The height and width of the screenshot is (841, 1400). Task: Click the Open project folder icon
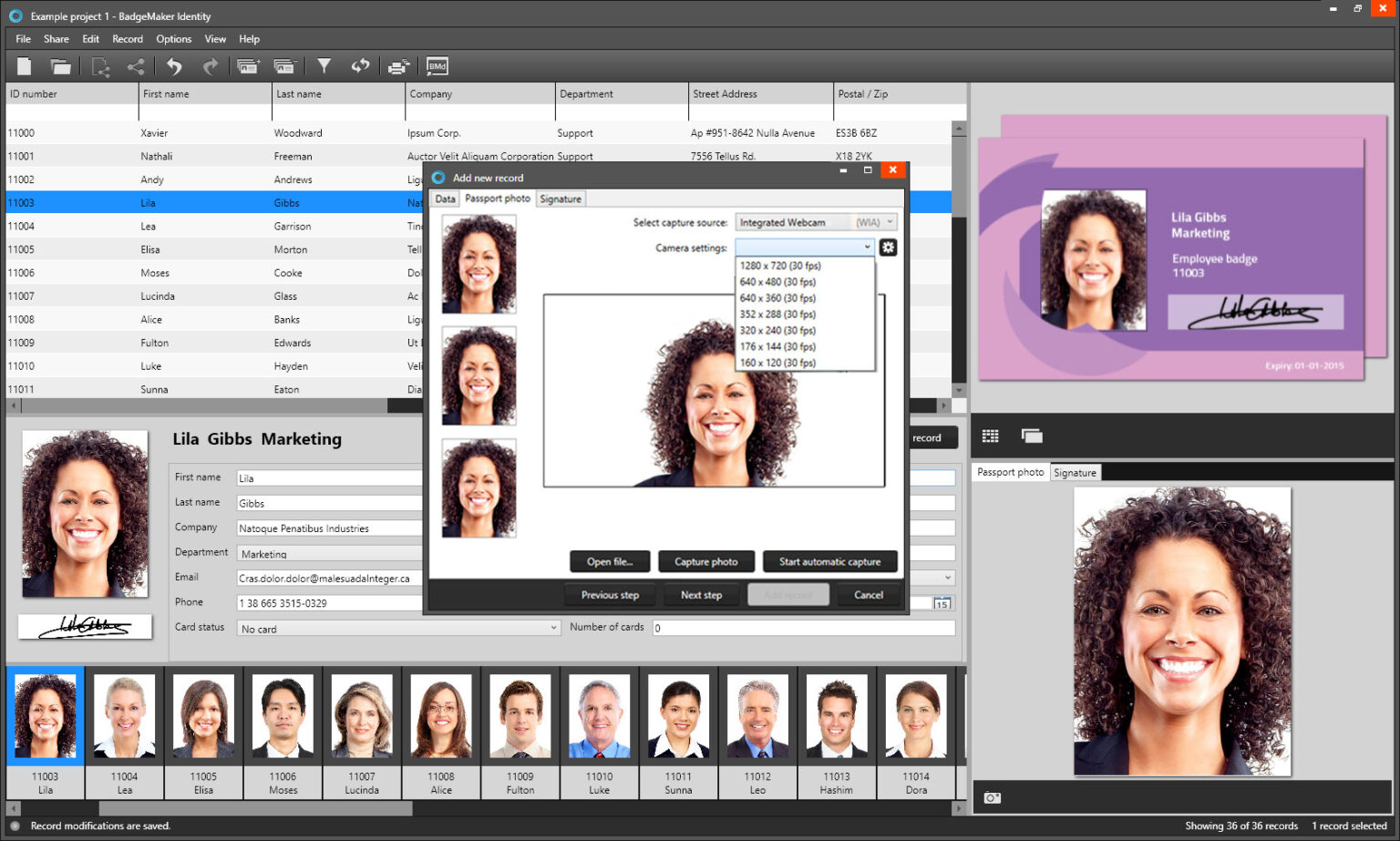(60, 66)
